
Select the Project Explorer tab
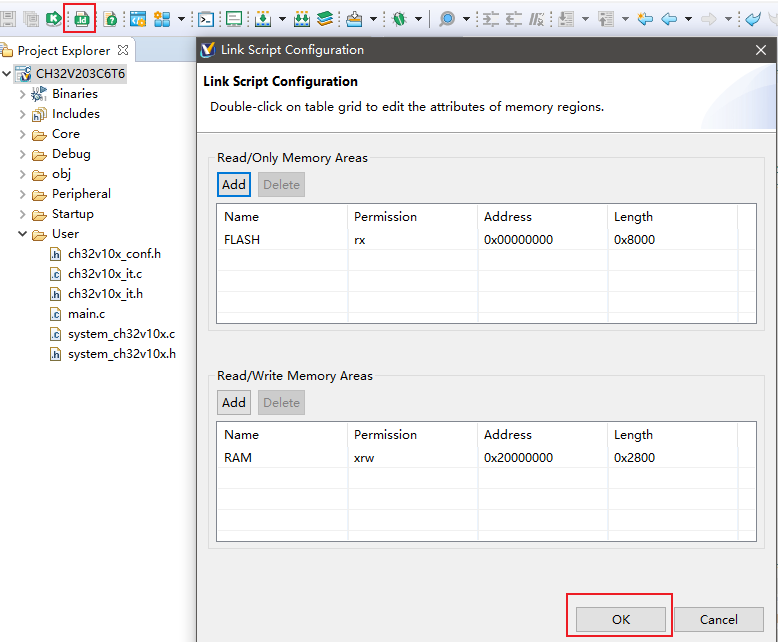click(65, 51)
